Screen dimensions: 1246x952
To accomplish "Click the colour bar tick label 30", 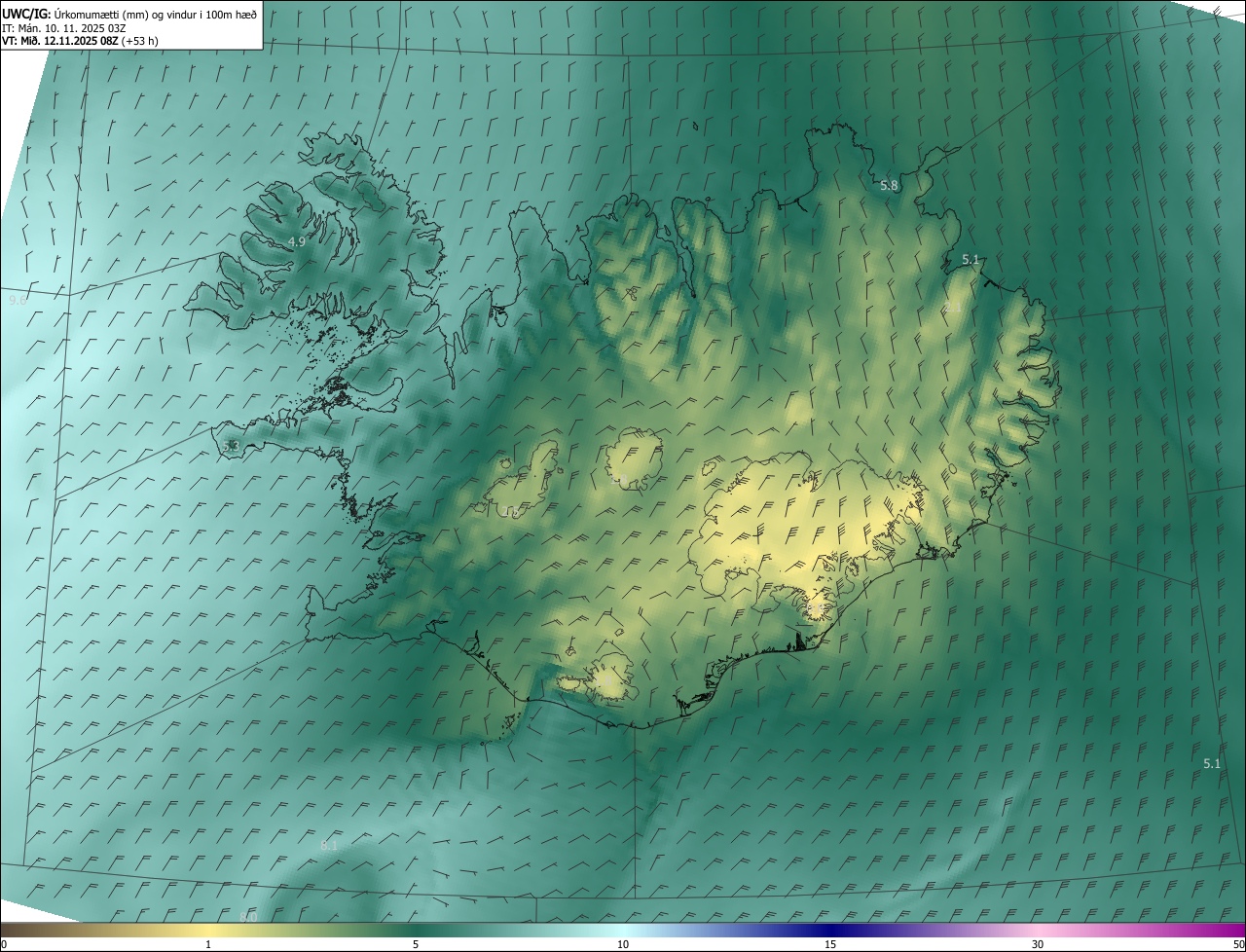I will pyautogui.click(x=1038, y=944).
